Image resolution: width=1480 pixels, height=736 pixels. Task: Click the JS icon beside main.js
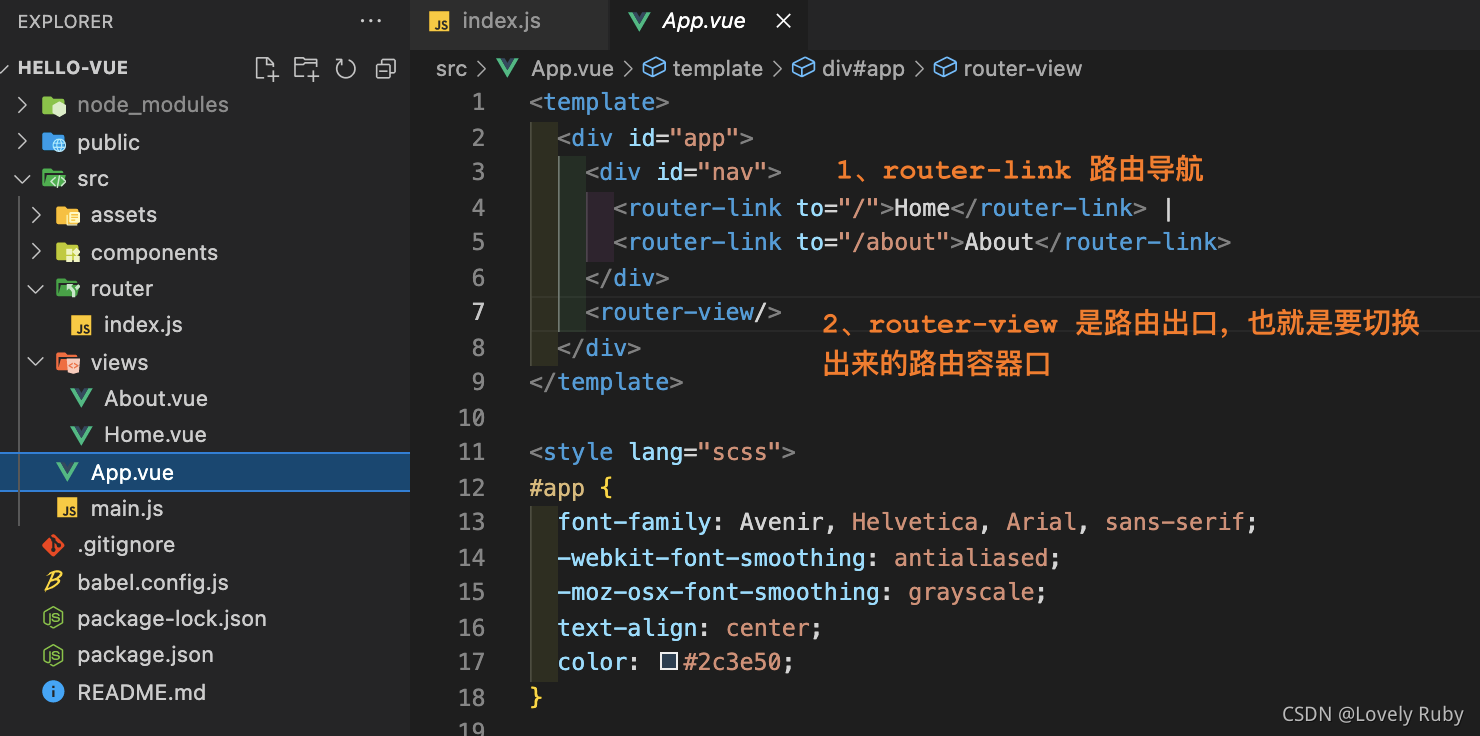tap(68, 508)
